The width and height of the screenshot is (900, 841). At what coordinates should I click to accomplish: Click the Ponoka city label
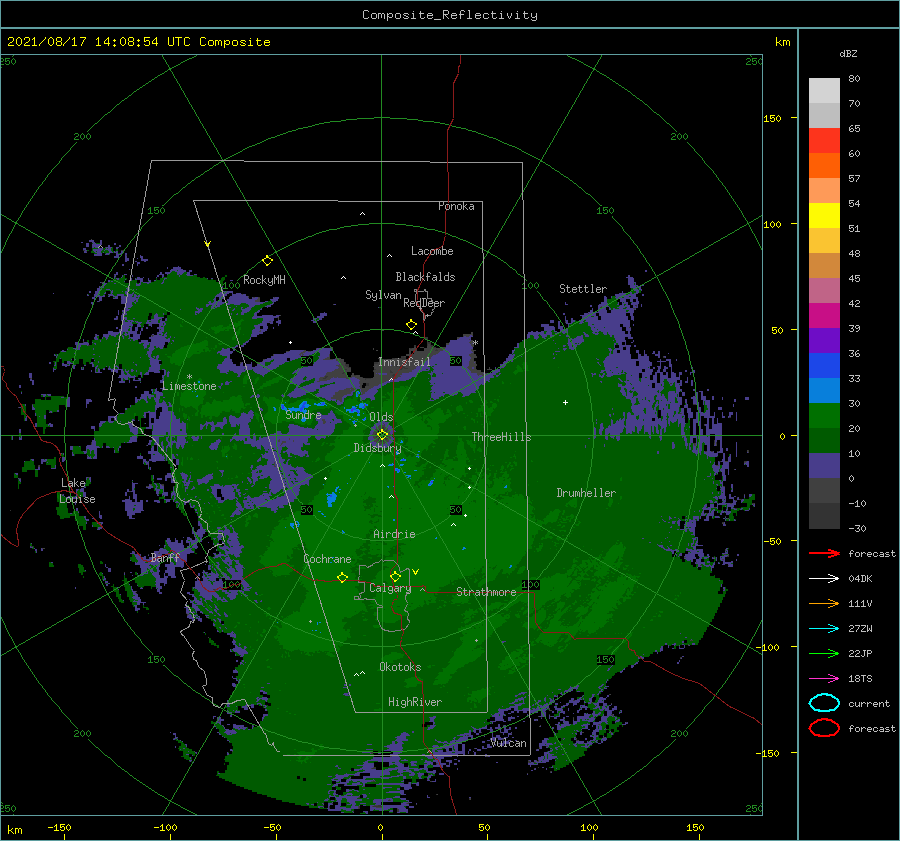(x=456, y=206)
